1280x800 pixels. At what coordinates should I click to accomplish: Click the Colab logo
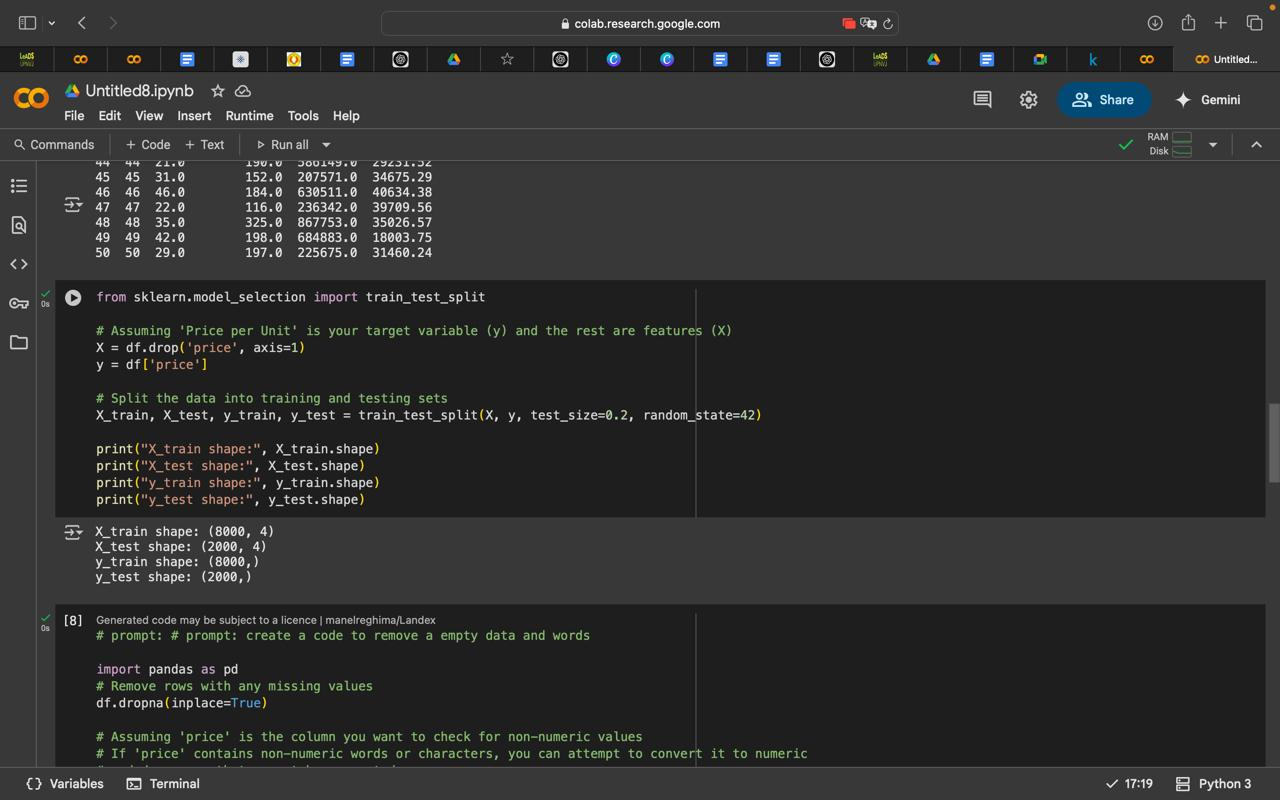pyautogui.click(x=31, y=98)
